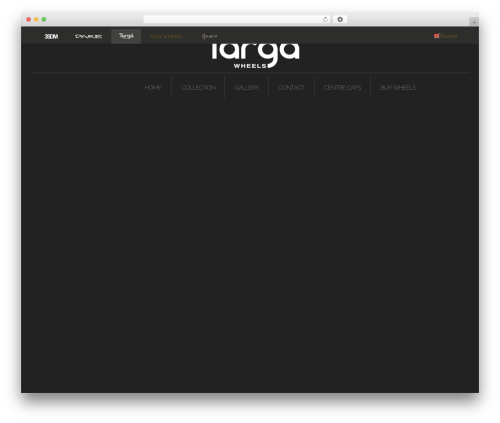Open the Dare brand logo tab

pos(88,36)
